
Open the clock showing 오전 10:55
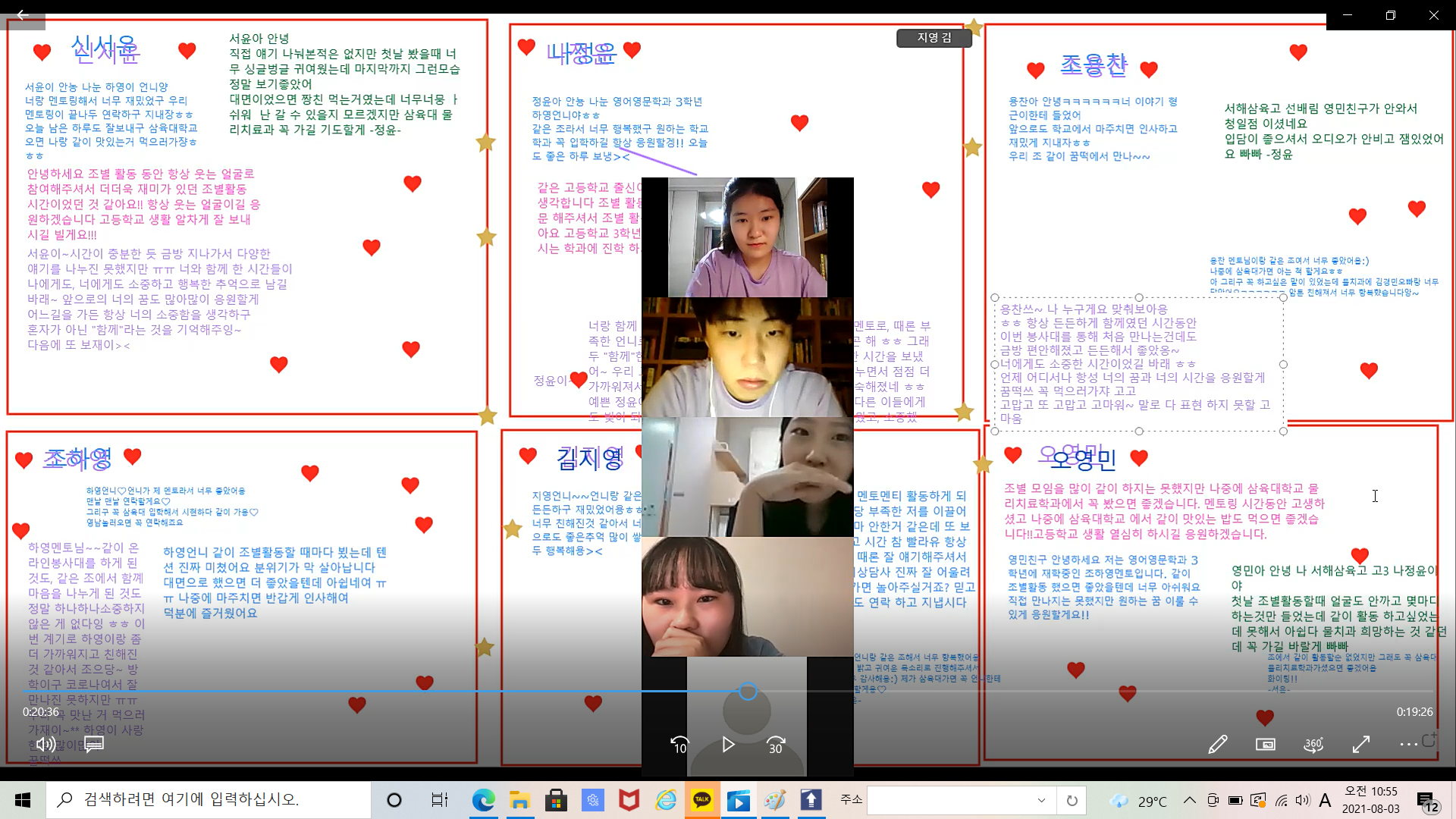(x=1371, y=800)
